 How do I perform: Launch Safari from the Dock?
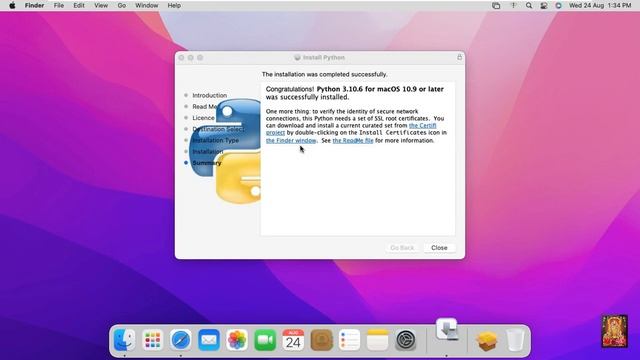(181, 340)
